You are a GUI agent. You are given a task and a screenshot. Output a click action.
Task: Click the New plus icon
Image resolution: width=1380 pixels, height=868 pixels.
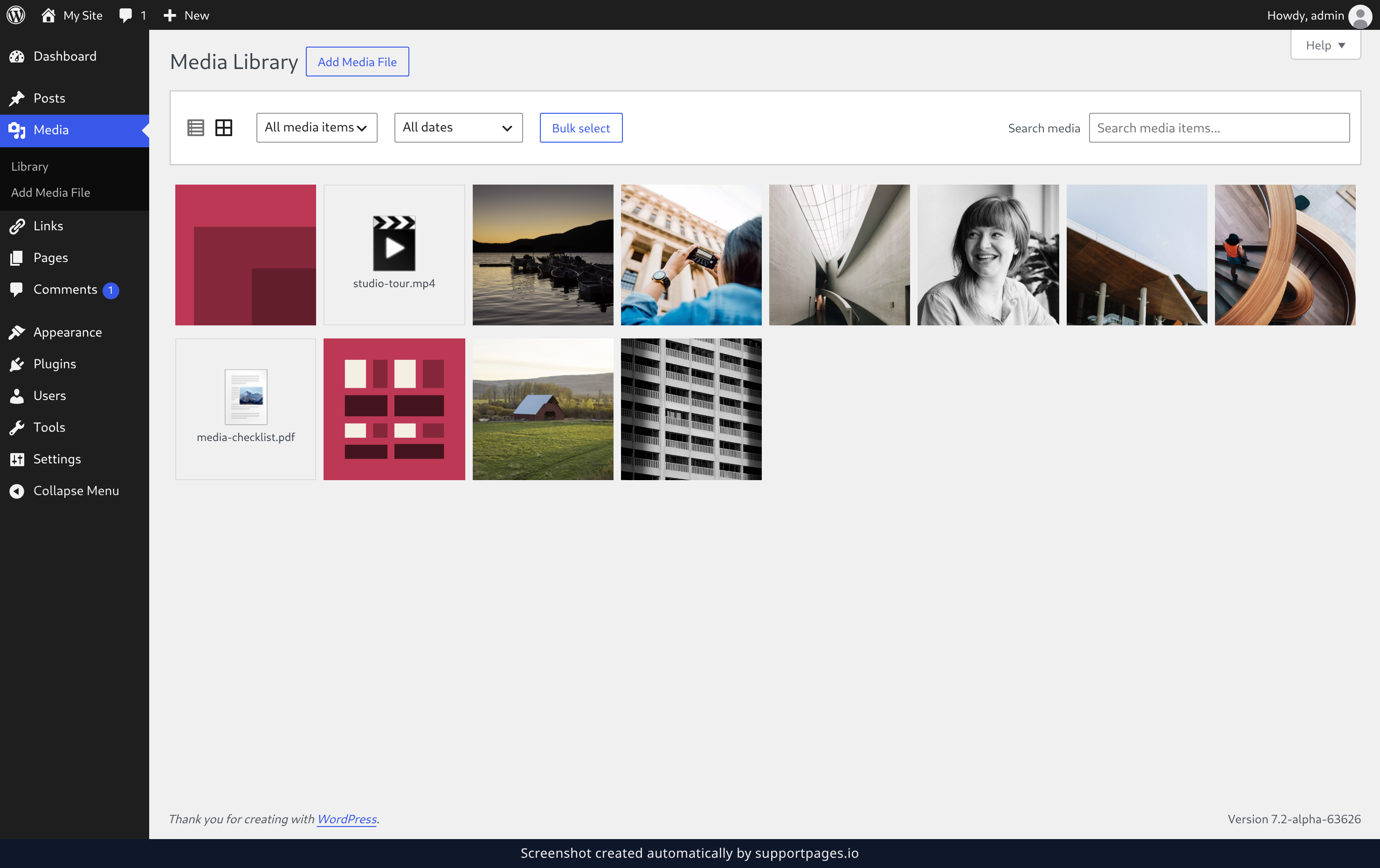coord(170,15)
